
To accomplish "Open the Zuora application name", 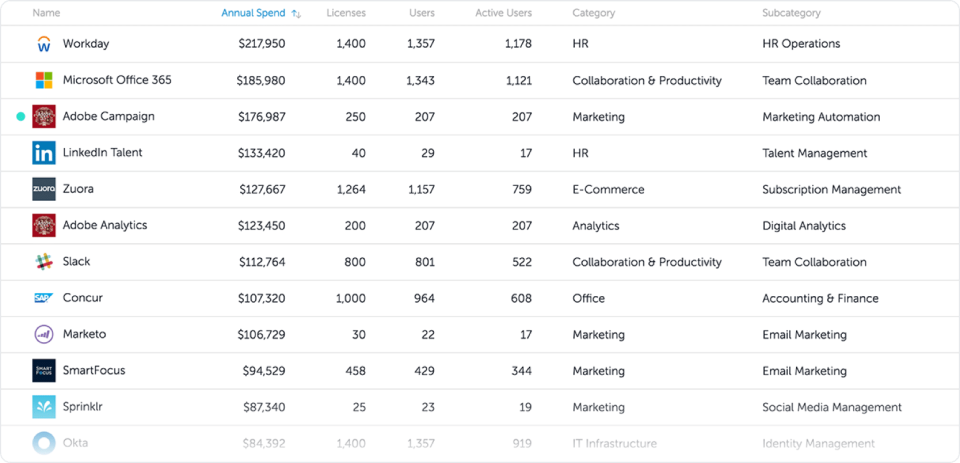I will tap(78, 189).
